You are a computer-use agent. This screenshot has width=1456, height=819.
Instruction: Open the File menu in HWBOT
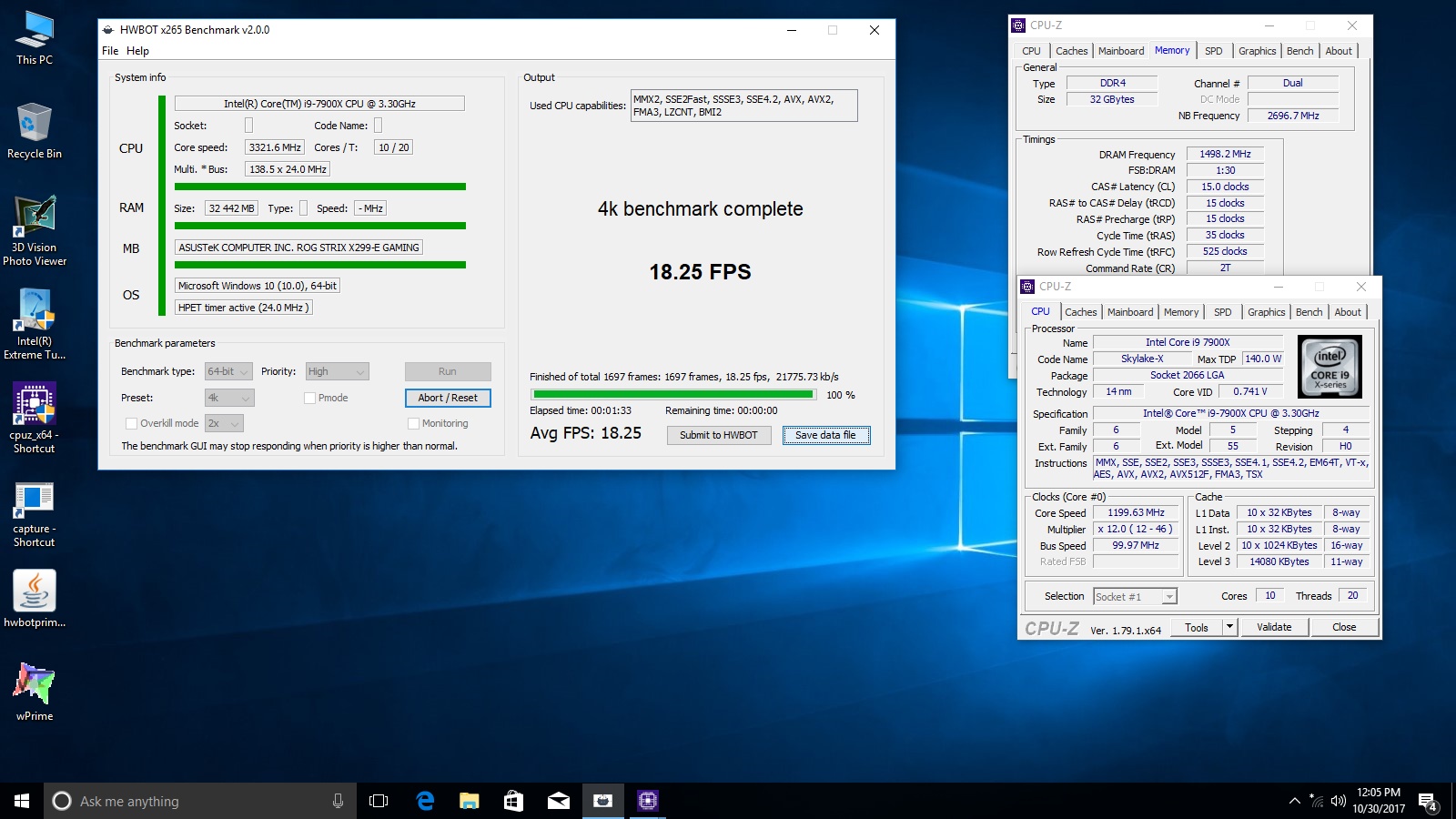point(110,51)
